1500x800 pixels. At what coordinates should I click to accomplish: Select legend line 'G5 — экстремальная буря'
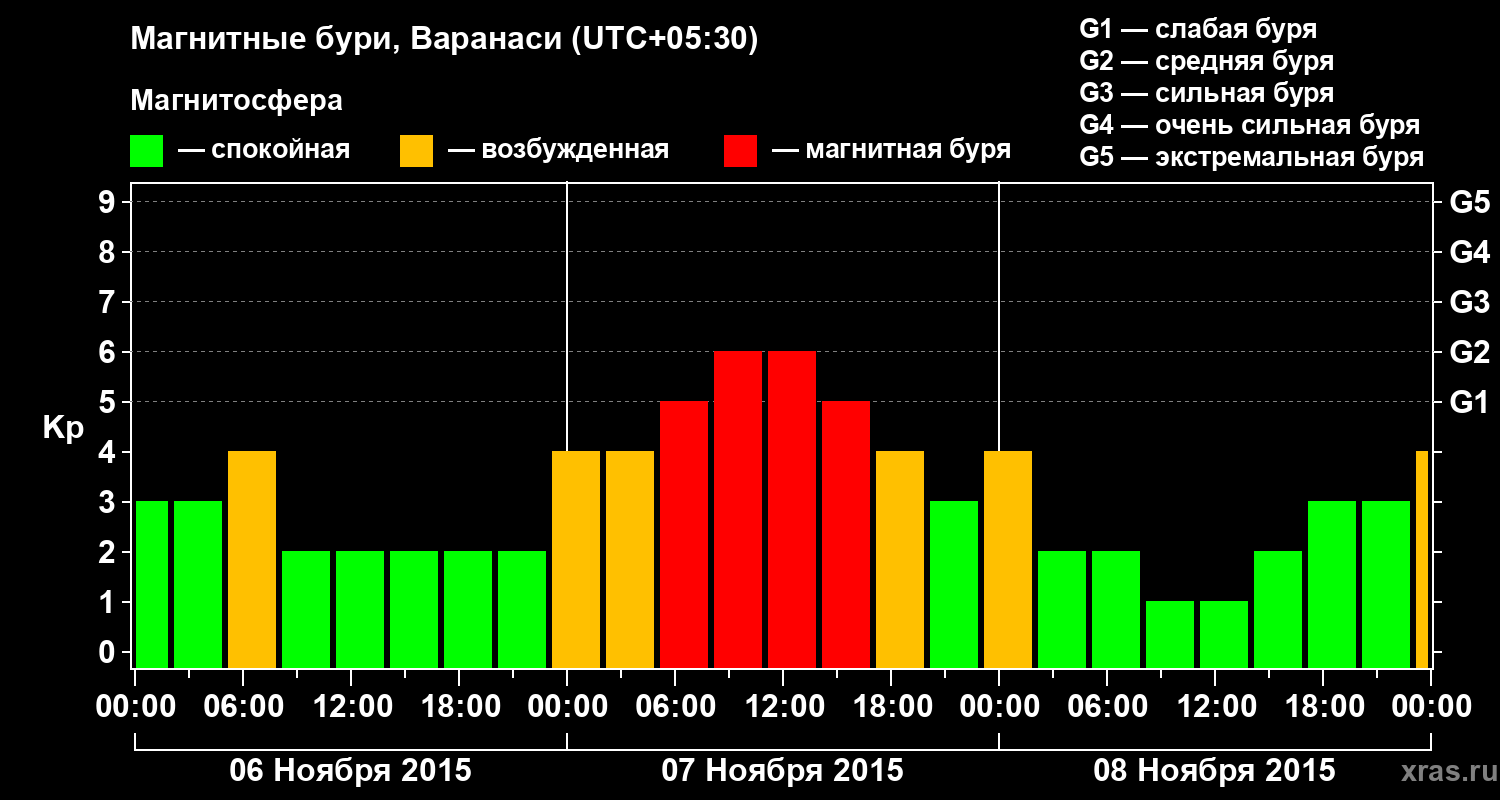[x=1251, y=157]
